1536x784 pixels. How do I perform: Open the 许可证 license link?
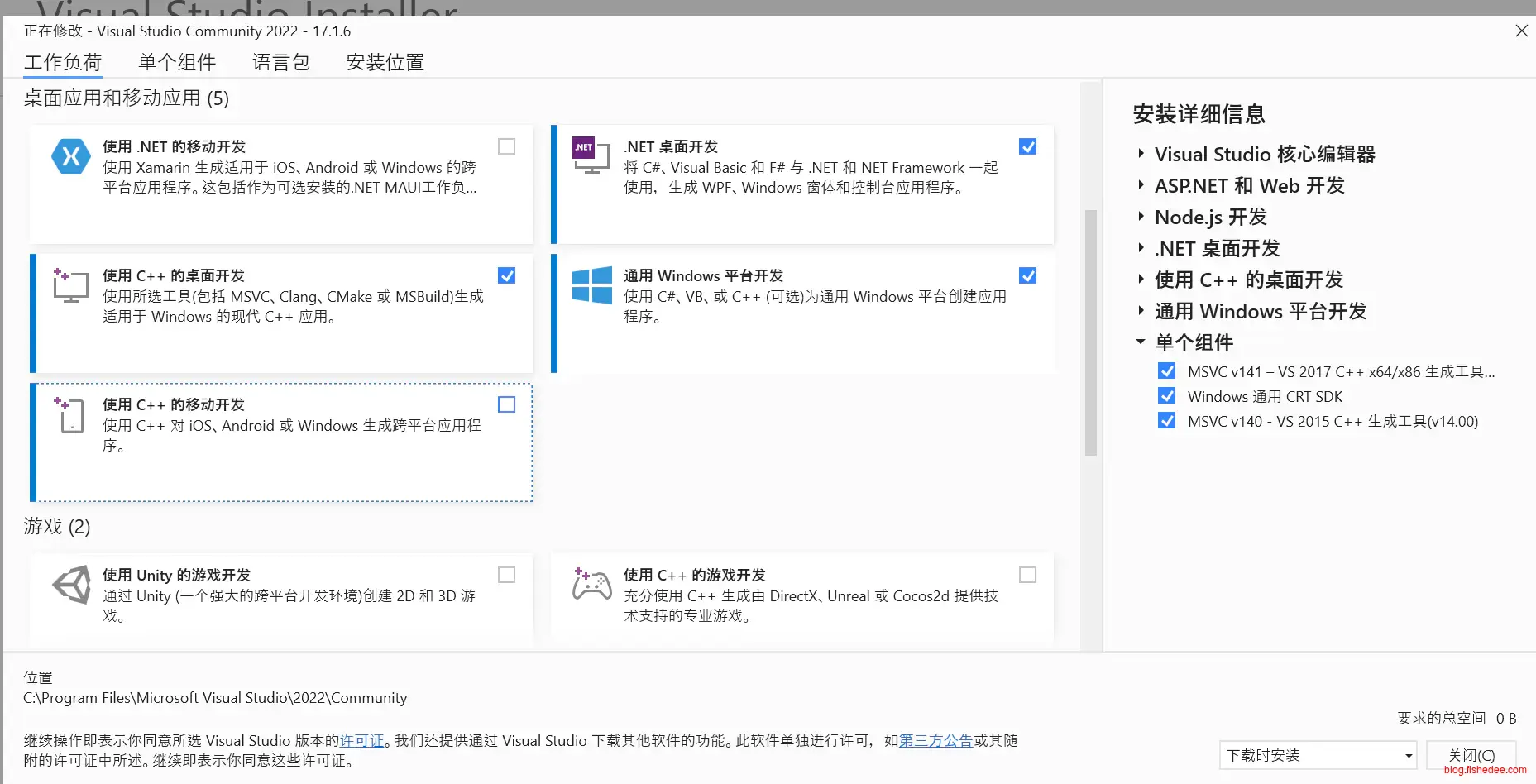click(x=361, y=740)
